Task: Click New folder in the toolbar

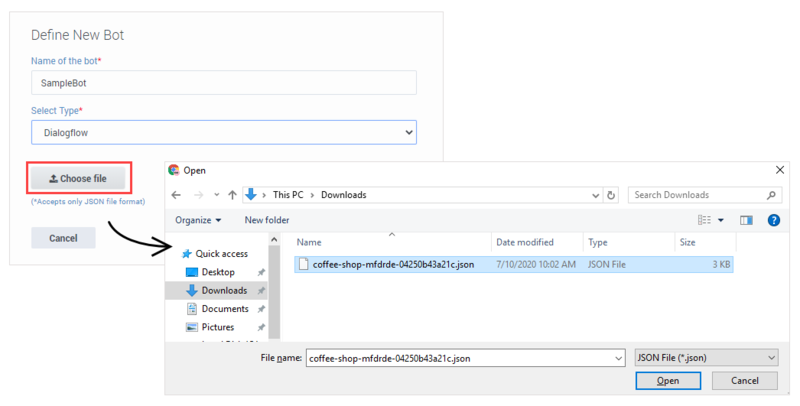Action: 267,220
